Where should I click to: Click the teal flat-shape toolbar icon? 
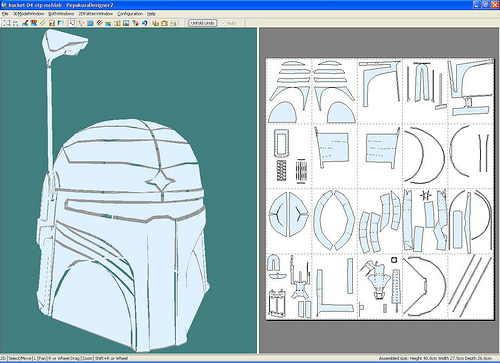[x=108, y=23]
